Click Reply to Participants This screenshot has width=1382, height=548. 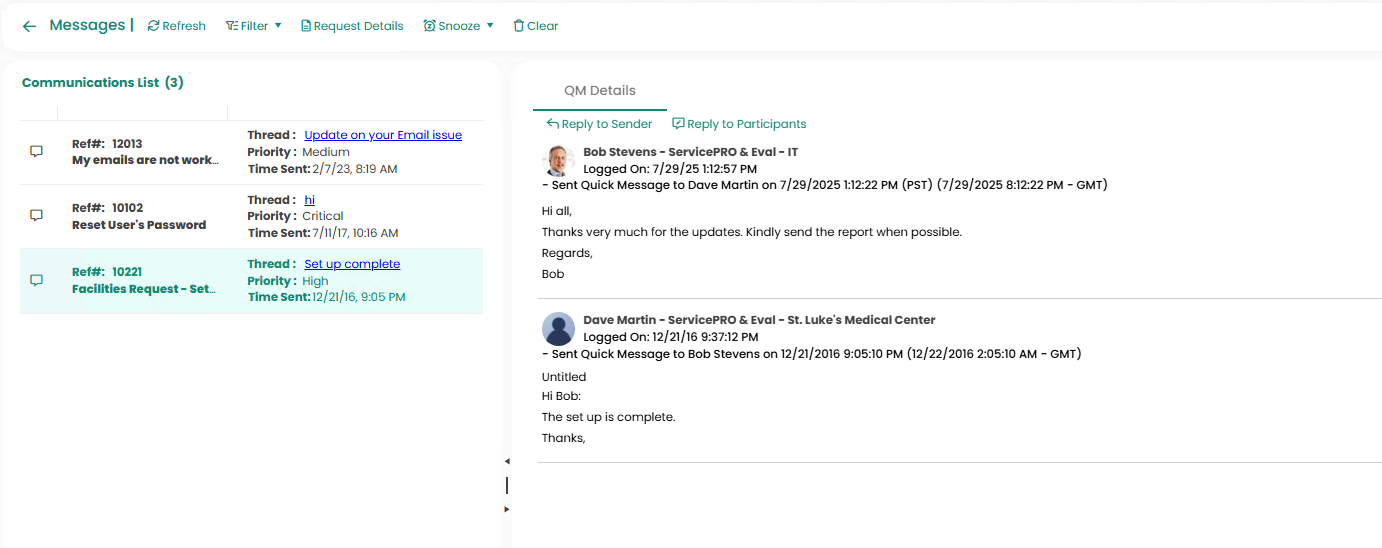[739, 124]
